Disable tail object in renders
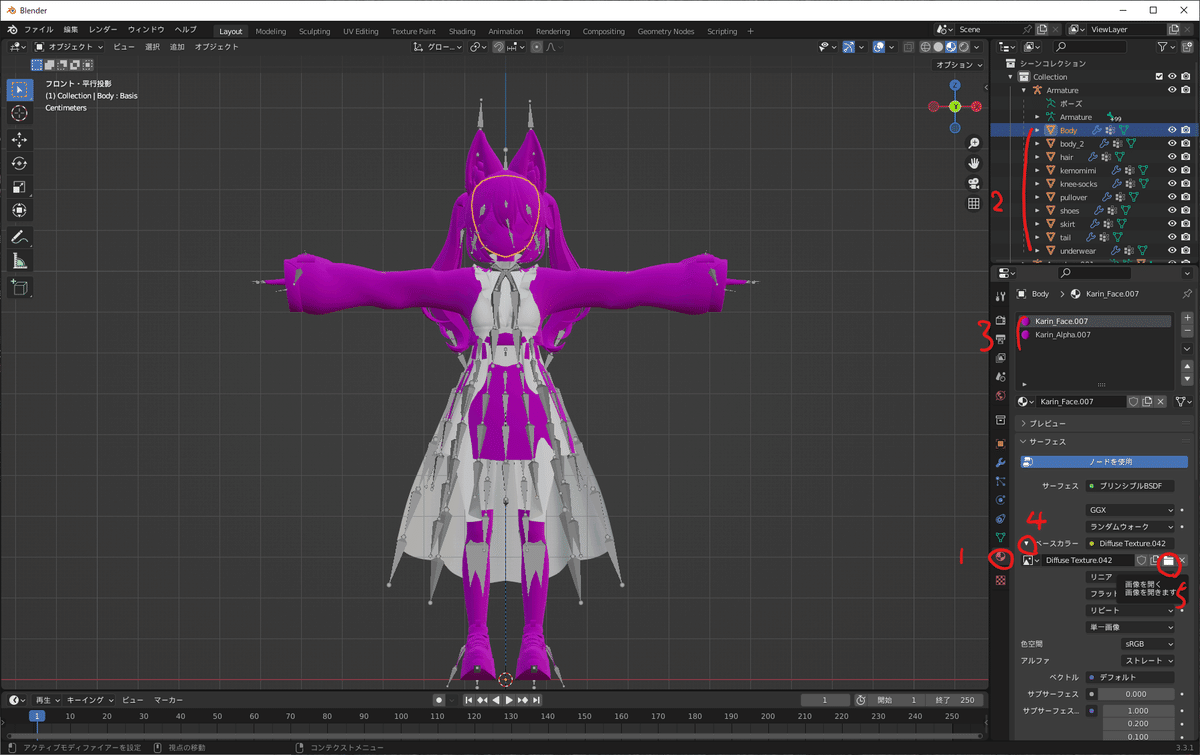The height and width of the screenshot is (755, 1200). click(1186, 237)
